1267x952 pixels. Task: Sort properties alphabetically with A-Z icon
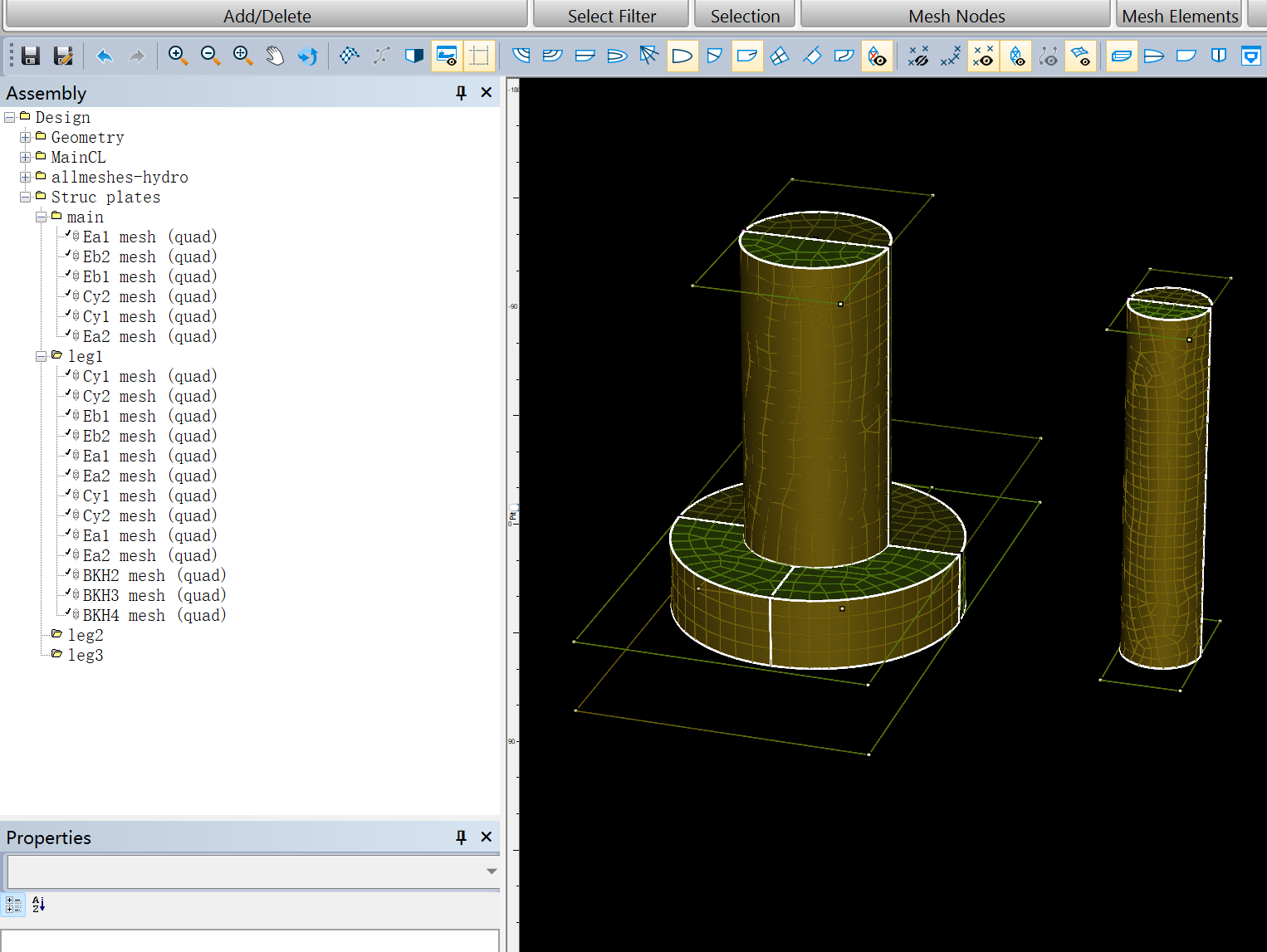pos(38,904)
